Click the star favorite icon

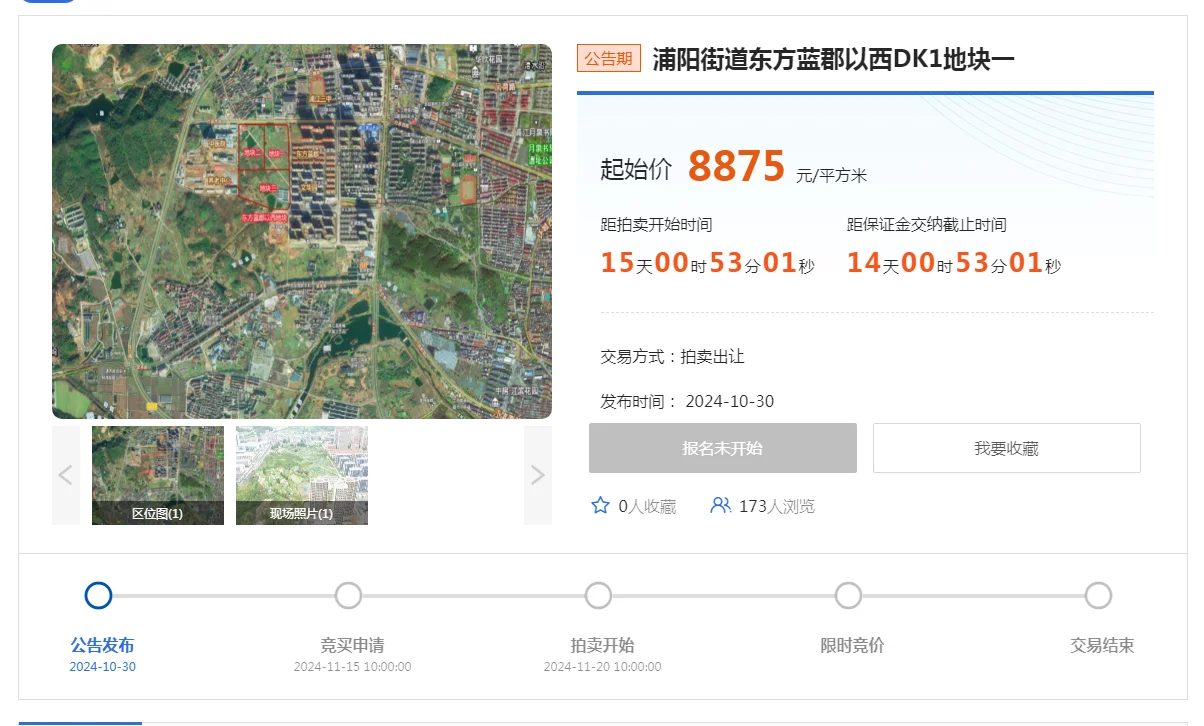coord(600,506)
